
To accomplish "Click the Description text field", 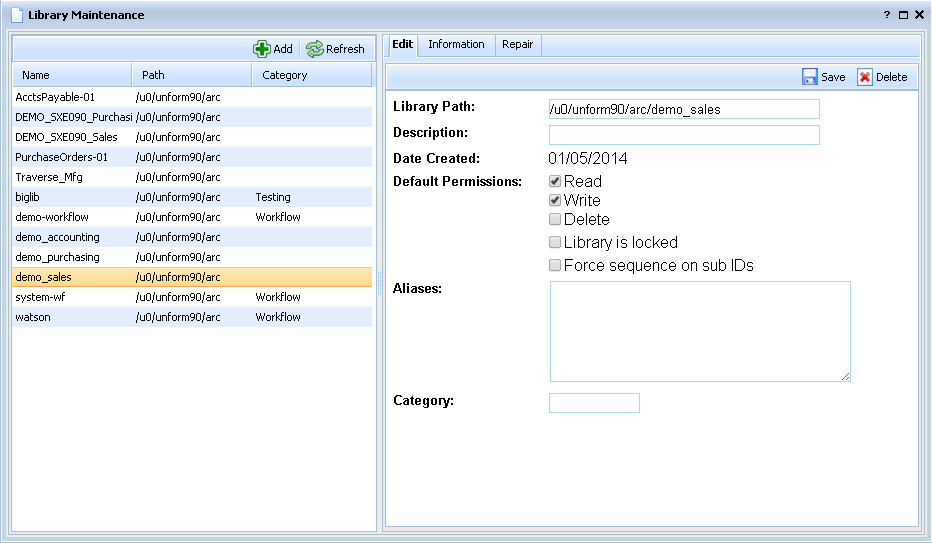I will pos(684,135).
